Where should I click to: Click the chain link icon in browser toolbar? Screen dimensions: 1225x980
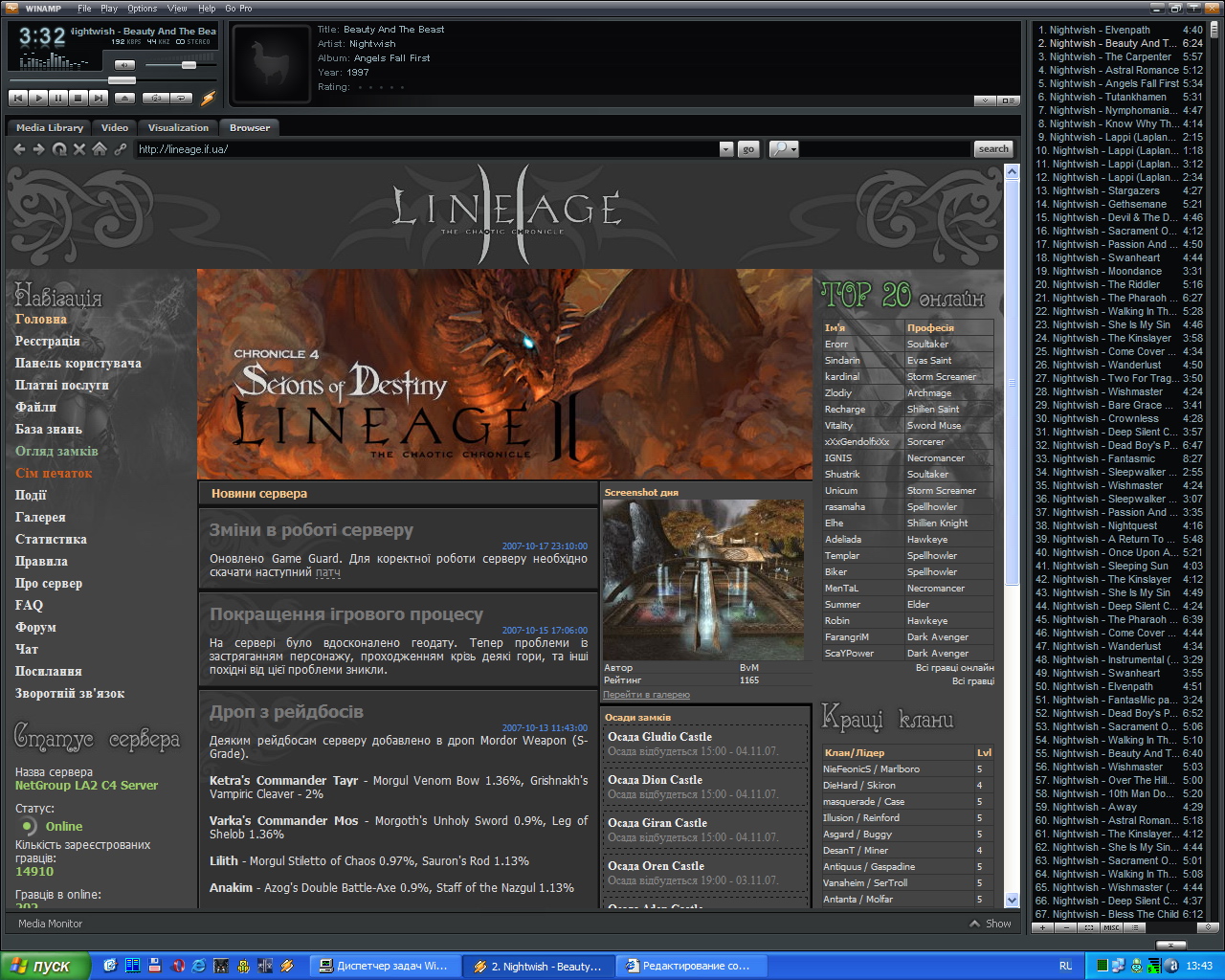click(x=120, y=148)
